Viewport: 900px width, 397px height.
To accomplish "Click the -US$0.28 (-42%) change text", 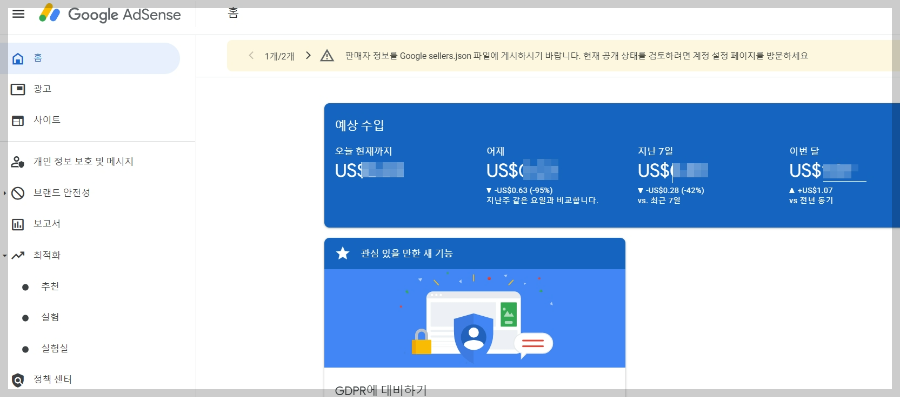I will click(x=671, y=190).
